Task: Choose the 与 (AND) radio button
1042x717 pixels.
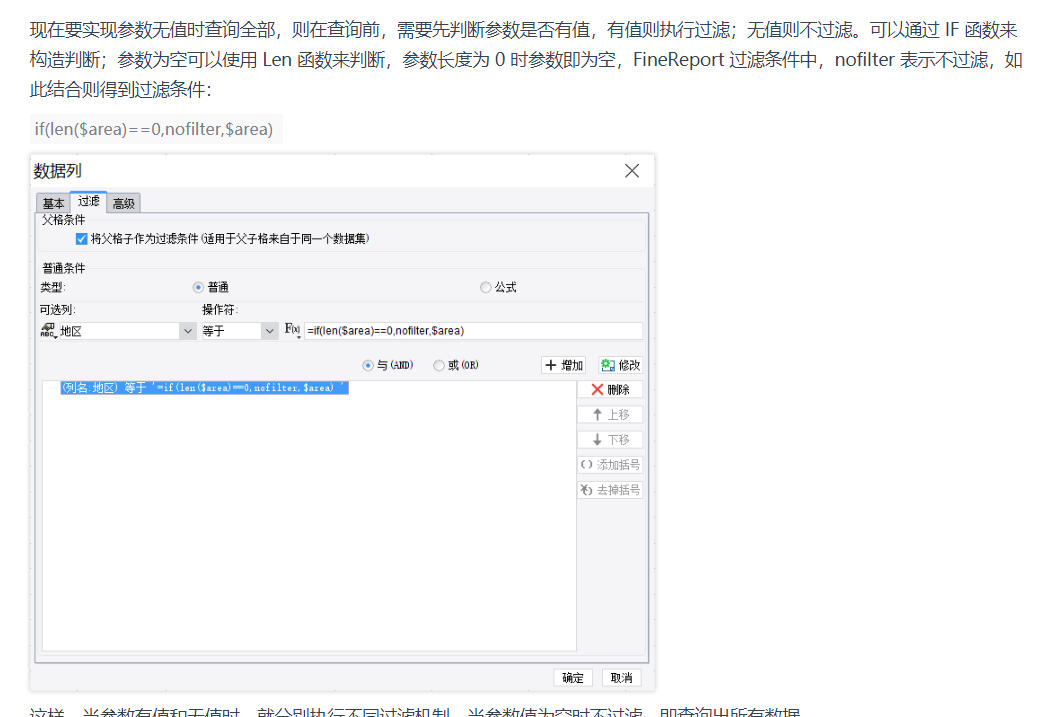Action: point(367,365)
